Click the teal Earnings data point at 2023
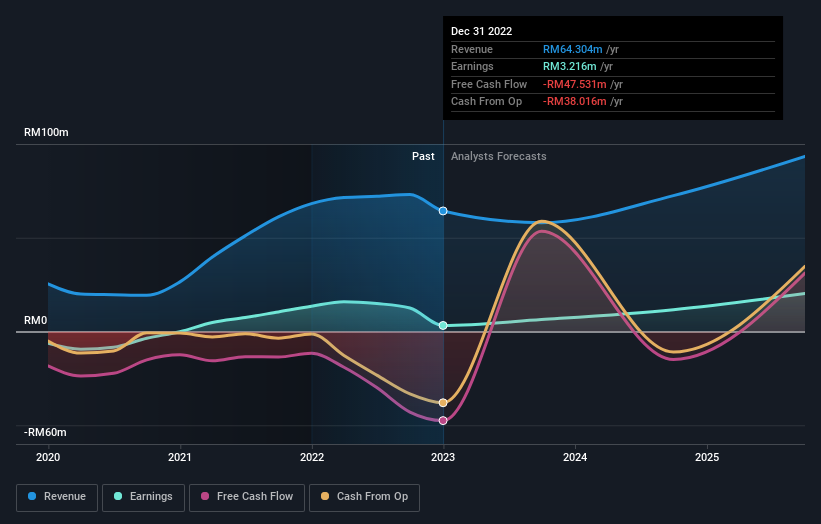Viewport: 821px width, 524px height. 443,326
